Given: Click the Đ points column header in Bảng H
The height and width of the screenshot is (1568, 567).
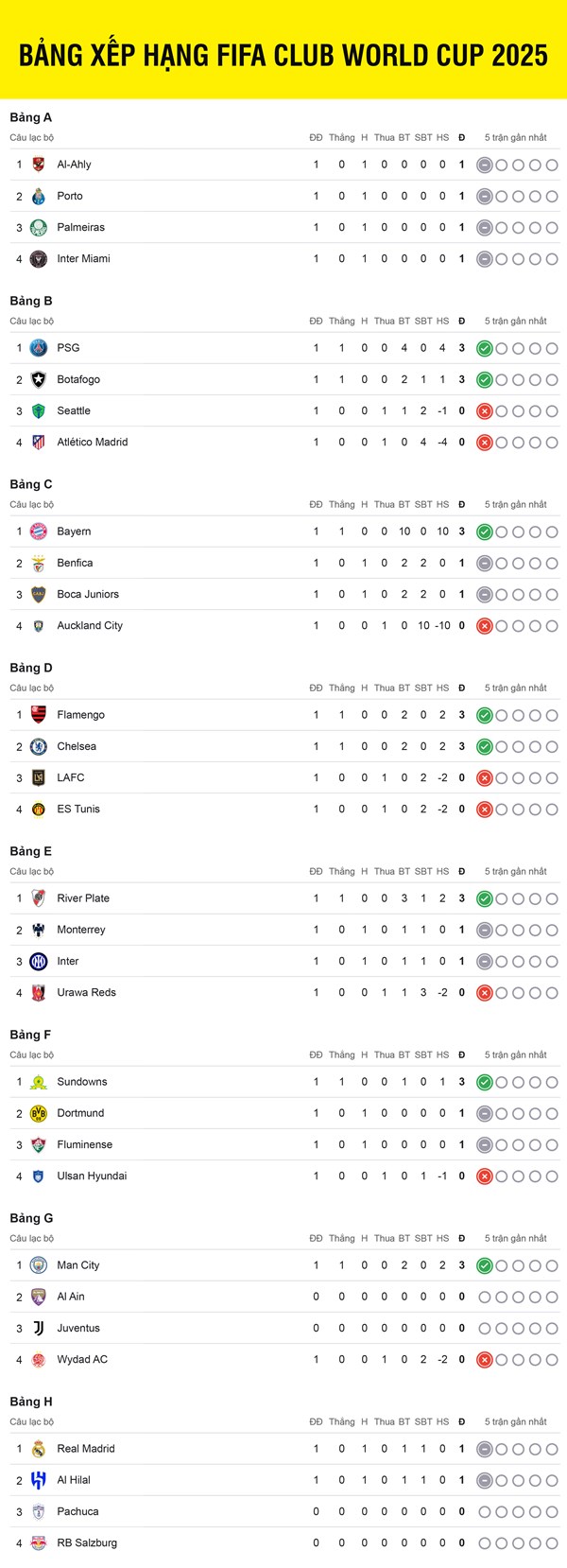Looking at the screenshot, I should click(462, 1421).
